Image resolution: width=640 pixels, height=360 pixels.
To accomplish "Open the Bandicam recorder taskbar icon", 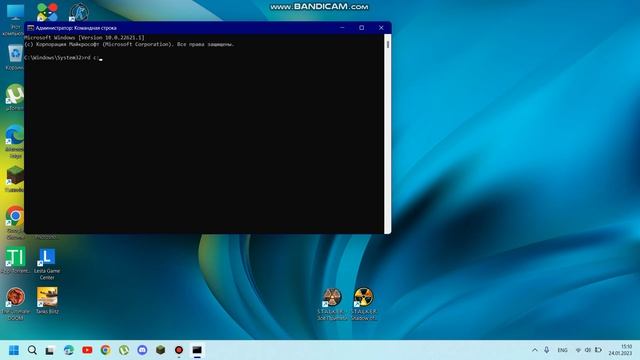I will (179, 350).
